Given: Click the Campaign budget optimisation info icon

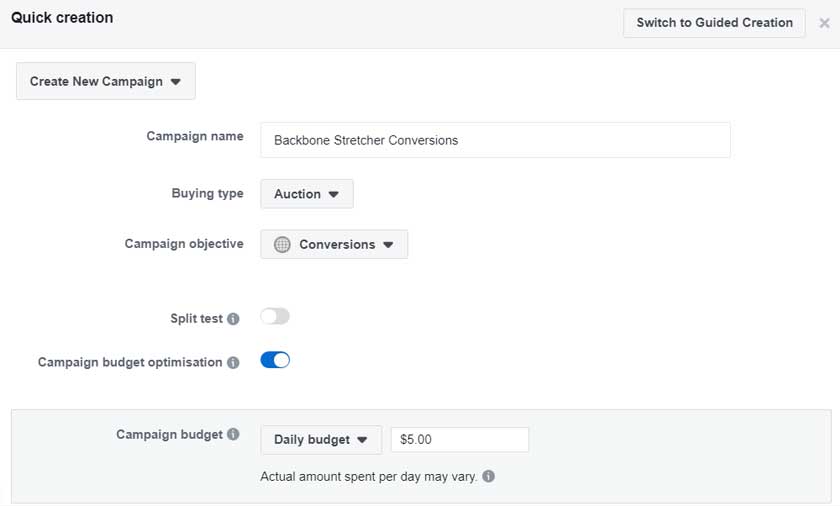Looking at the screenshot, I should tap(233, 362).
